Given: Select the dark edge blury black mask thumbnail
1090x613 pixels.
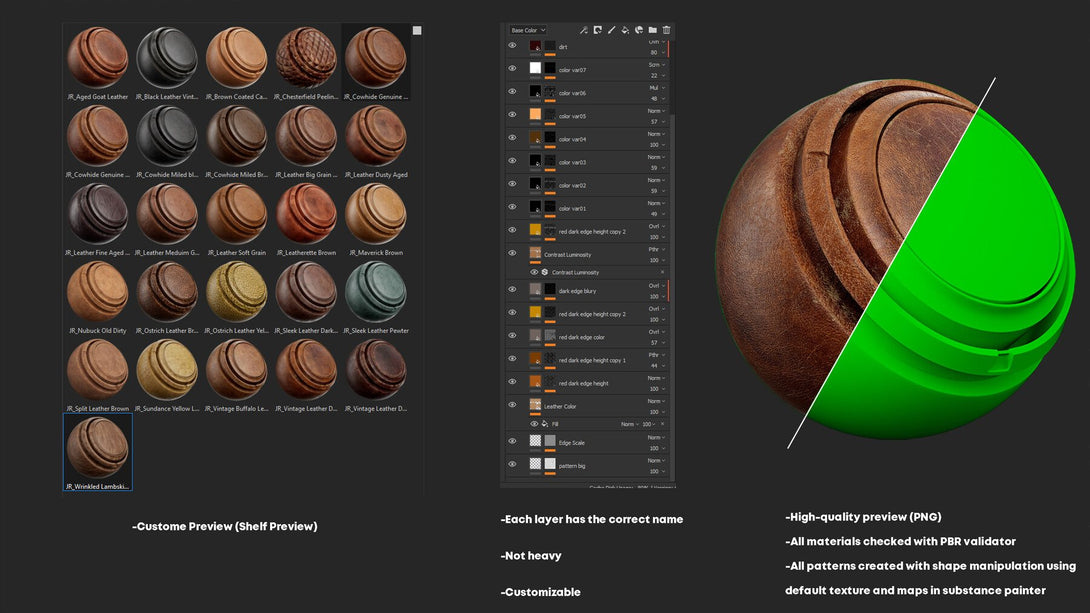Looking at the screenshot, I should (x=550, y=288).
